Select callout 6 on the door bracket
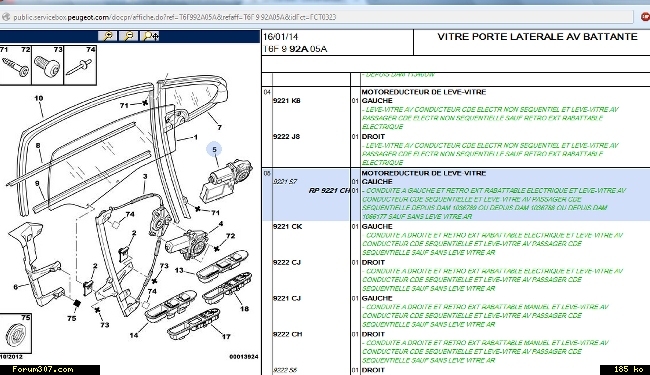This screenshot has width=650, height=375. (x=16, y=287)
